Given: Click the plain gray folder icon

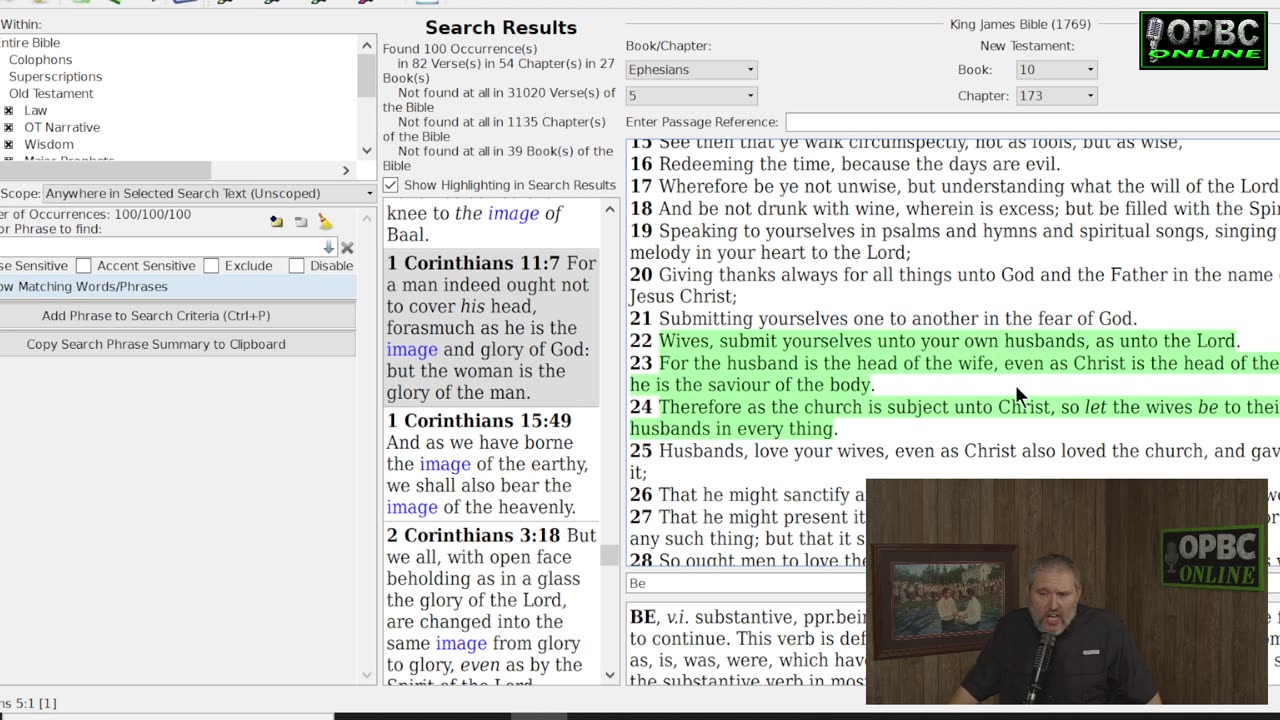Looking at the screenshot, I should click(x=300, y=222).
